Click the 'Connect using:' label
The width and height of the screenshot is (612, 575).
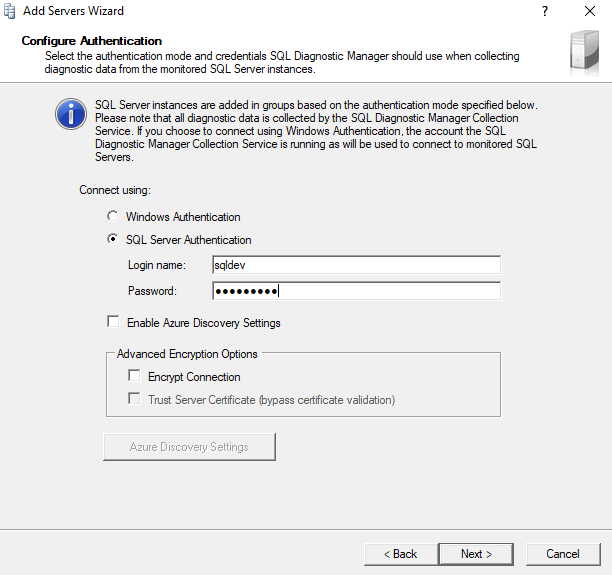coord(115,190)
